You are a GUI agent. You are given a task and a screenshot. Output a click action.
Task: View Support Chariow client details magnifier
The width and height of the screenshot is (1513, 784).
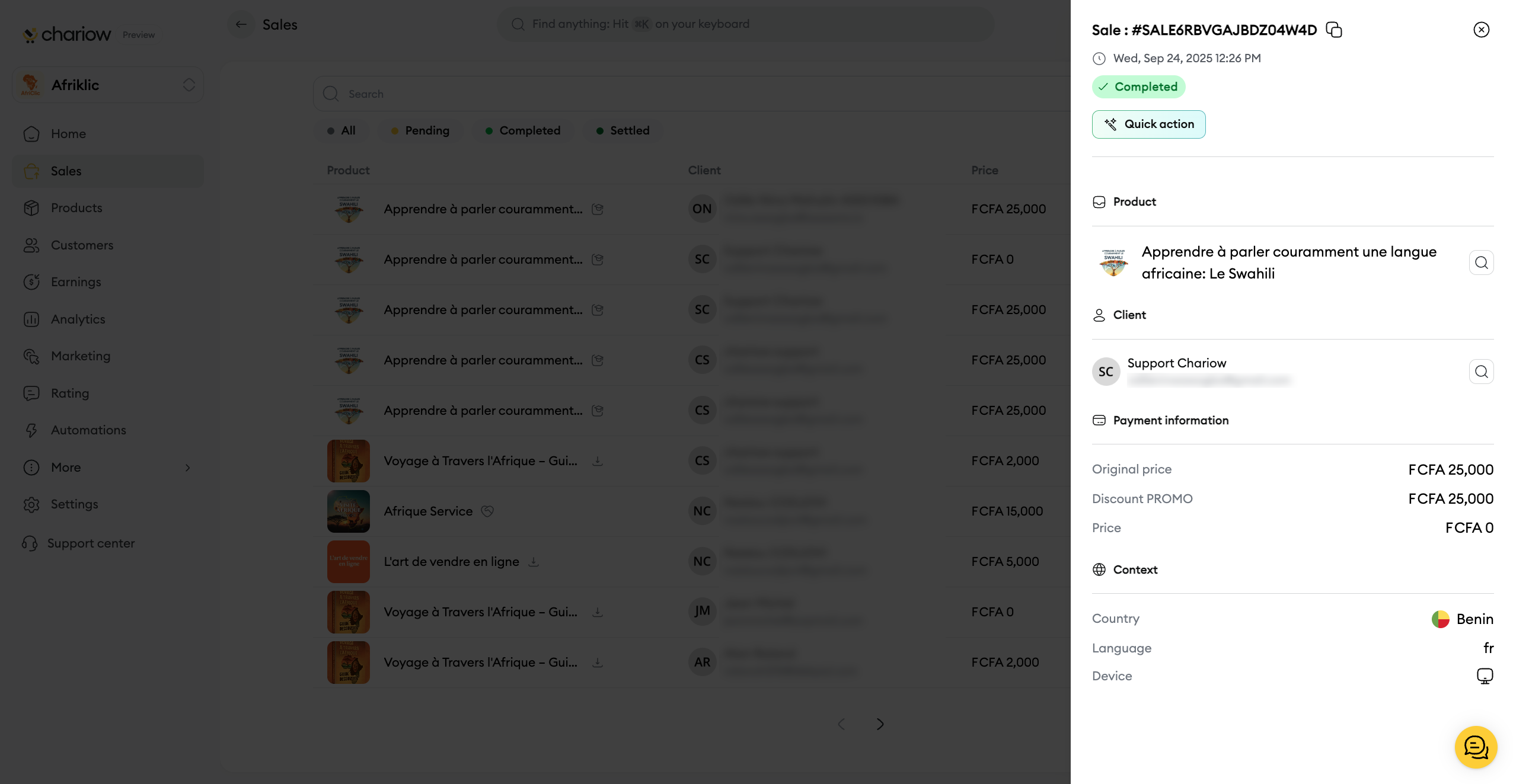[1481, 372]
